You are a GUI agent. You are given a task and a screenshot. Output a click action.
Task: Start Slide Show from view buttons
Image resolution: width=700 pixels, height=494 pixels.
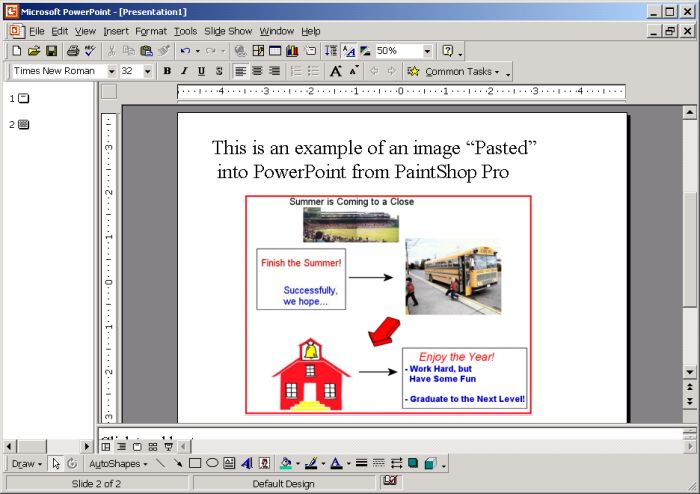coord(169,446)
